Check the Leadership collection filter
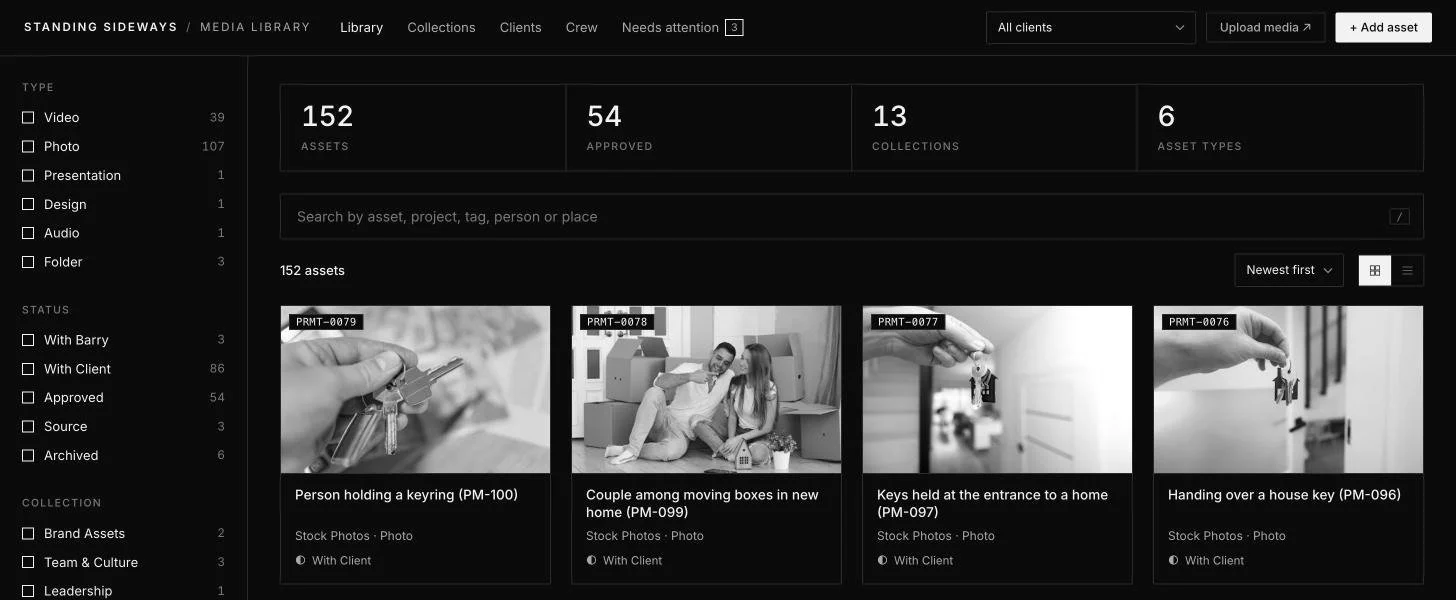 (28, 591)
